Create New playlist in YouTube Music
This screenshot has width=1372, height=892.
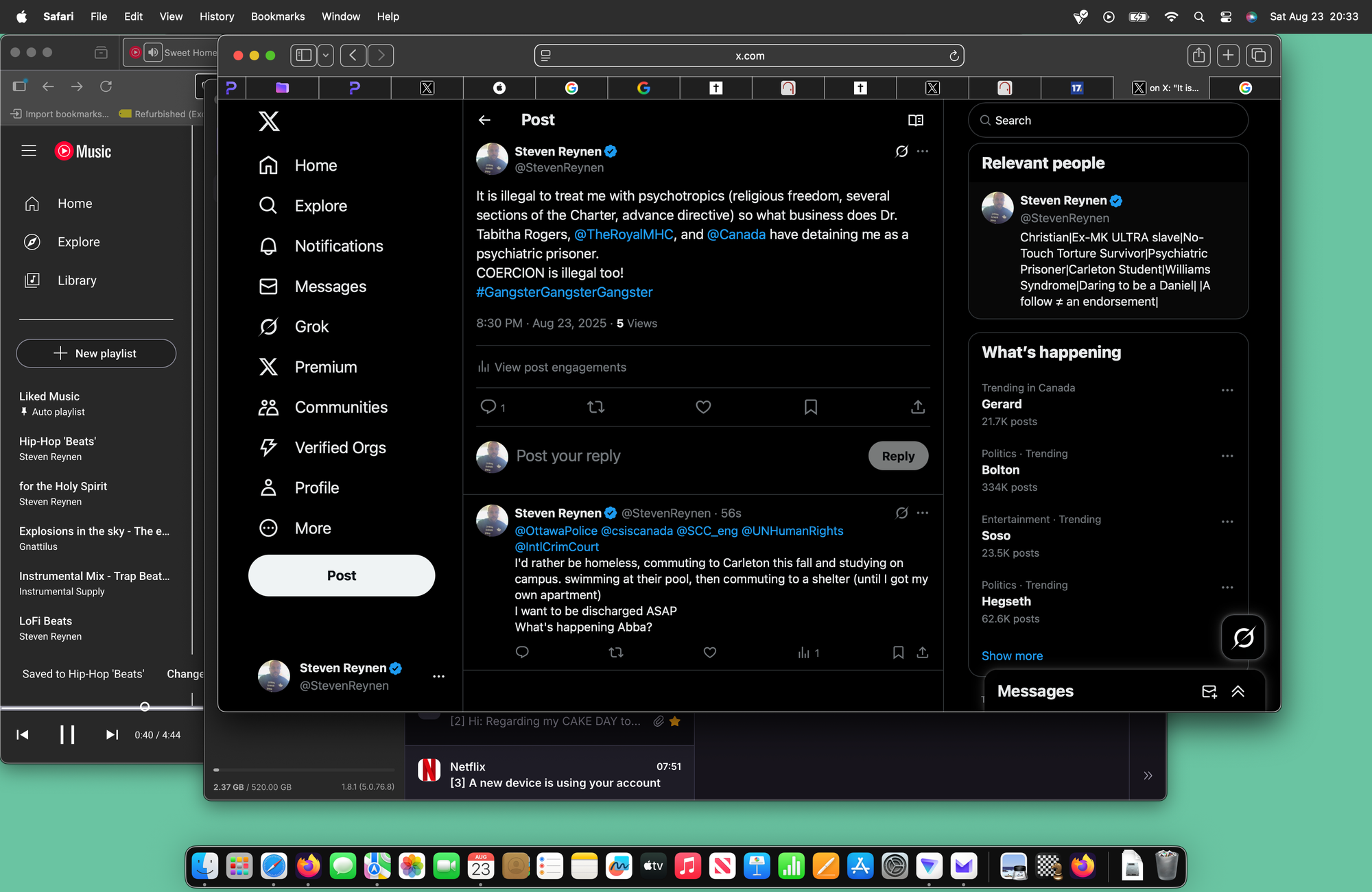coord(96,353)
